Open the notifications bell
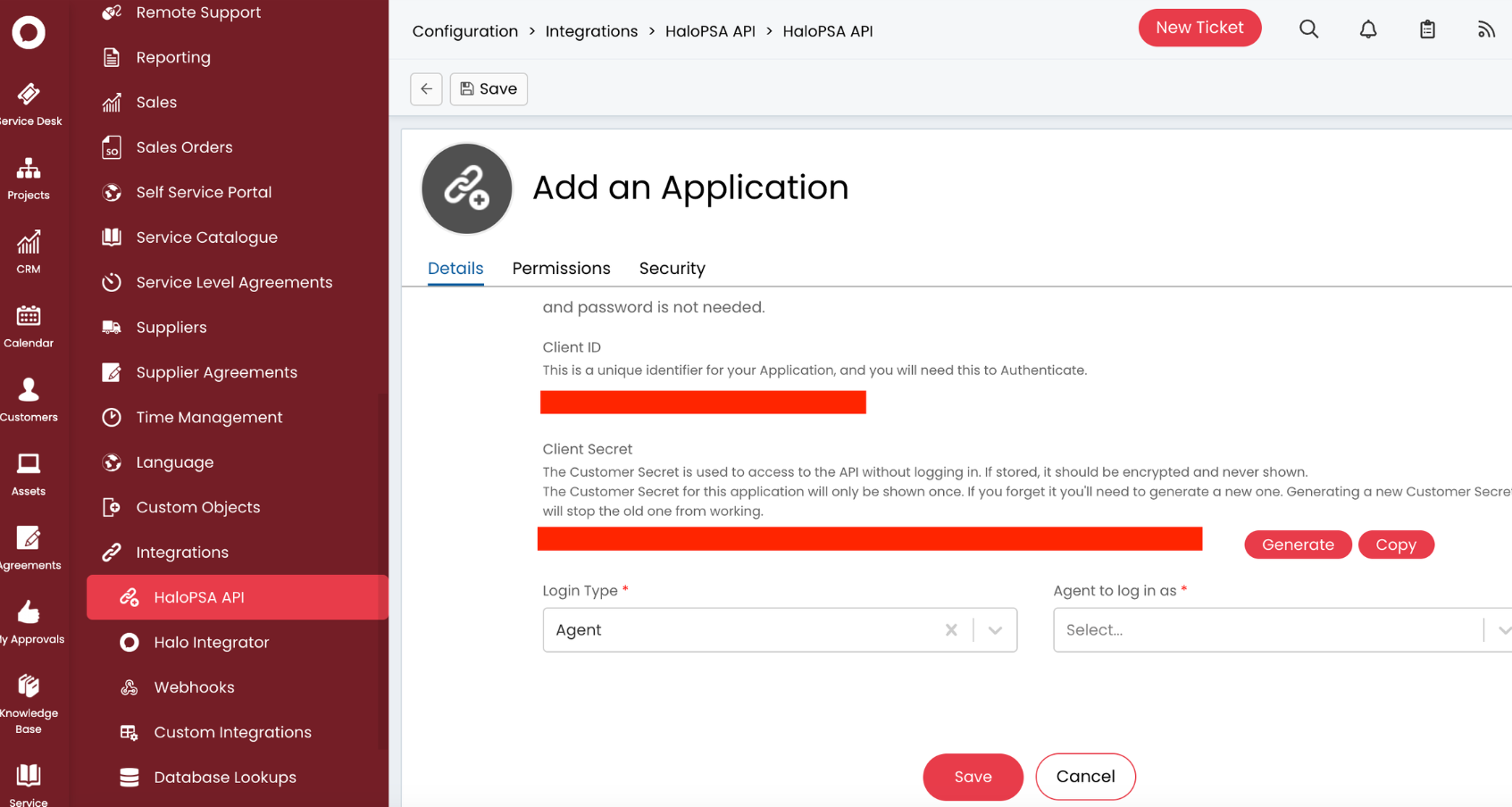Screen dimensions: 1512x807 (1367, 29)
